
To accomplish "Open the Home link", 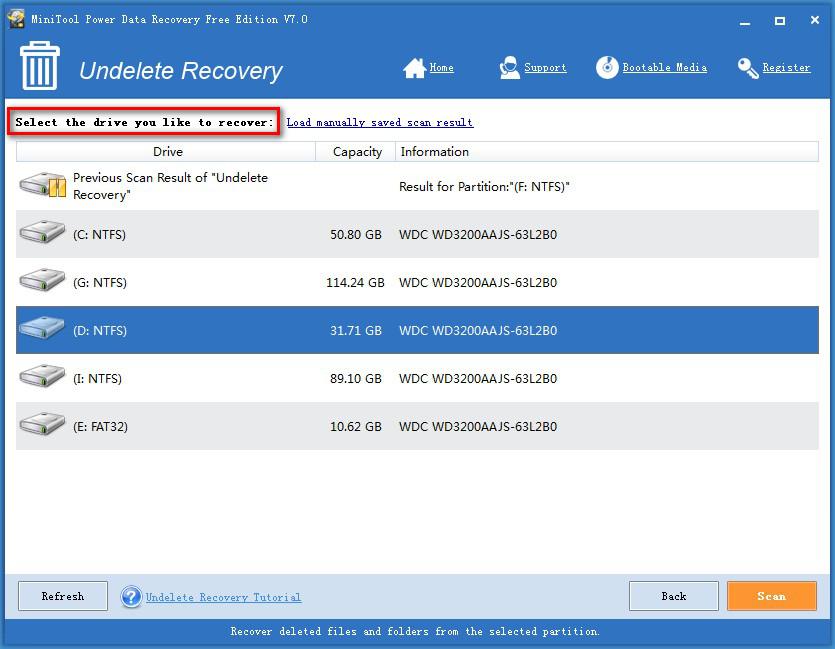I will (x=441, y=68).
